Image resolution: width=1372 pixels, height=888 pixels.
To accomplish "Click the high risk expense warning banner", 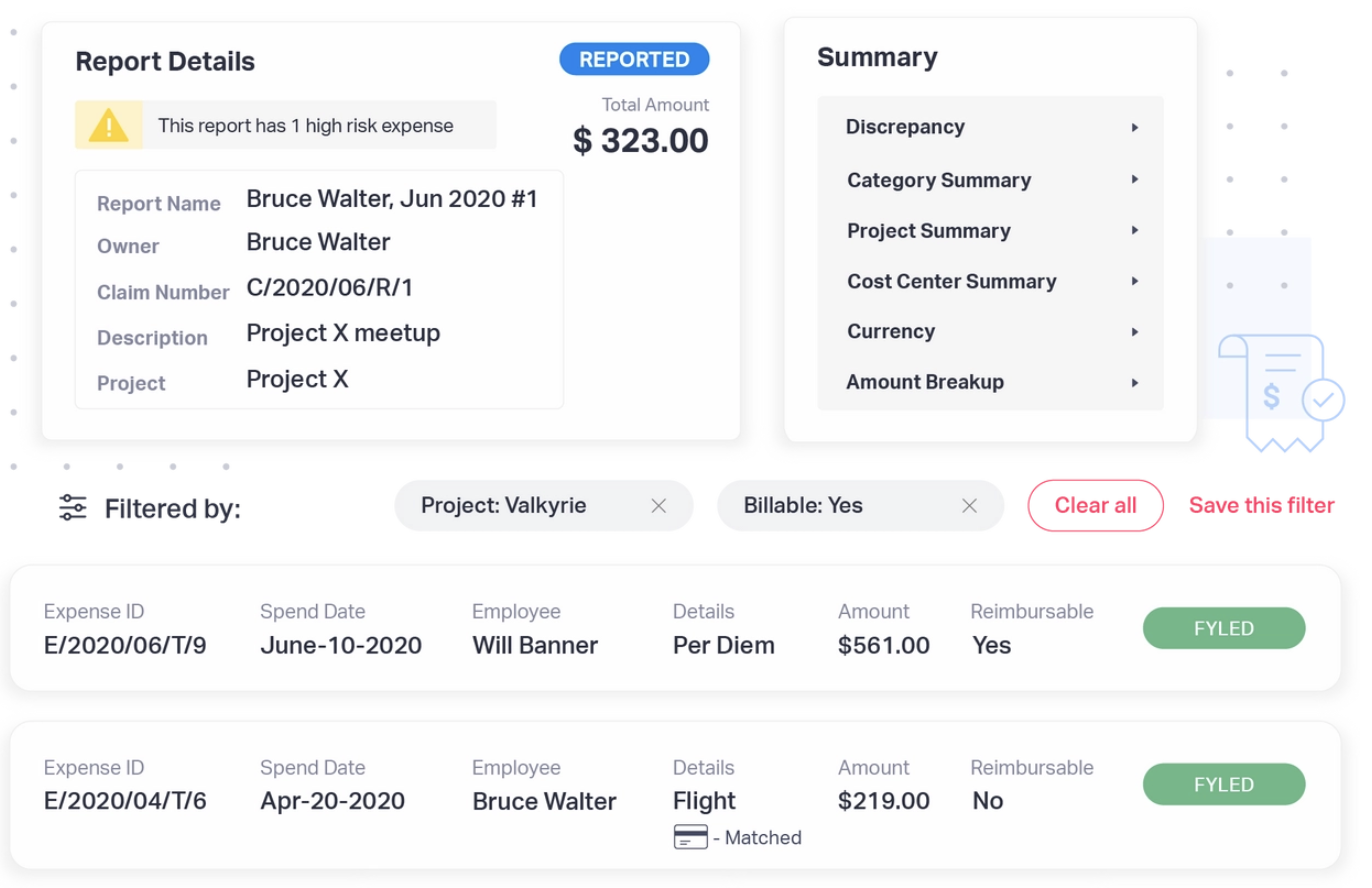I will (305, 126).
